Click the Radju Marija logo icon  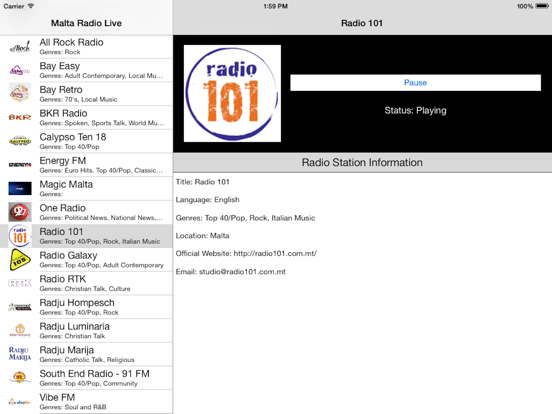(20, 353)
